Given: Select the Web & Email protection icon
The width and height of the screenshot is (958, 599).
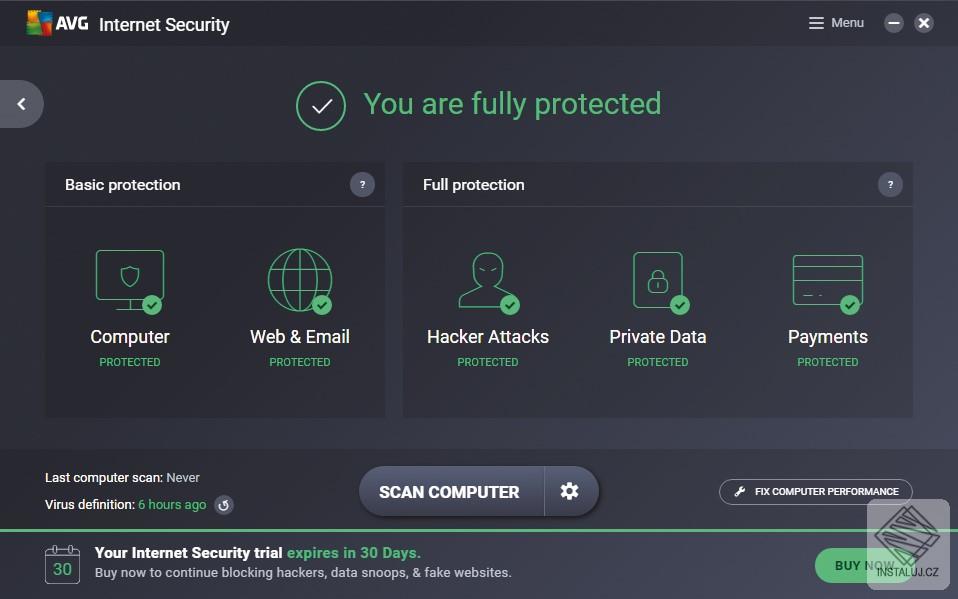Looking at the screenshot, I should tap(299, 280).
